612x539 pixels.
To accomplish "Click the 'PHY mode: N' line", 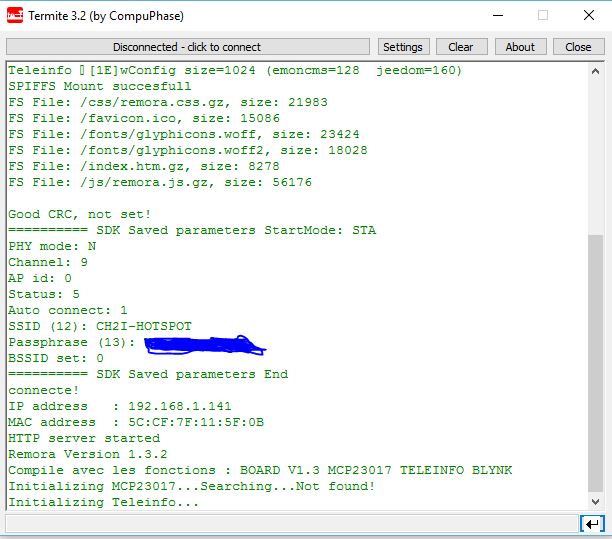I will (52, 246).
